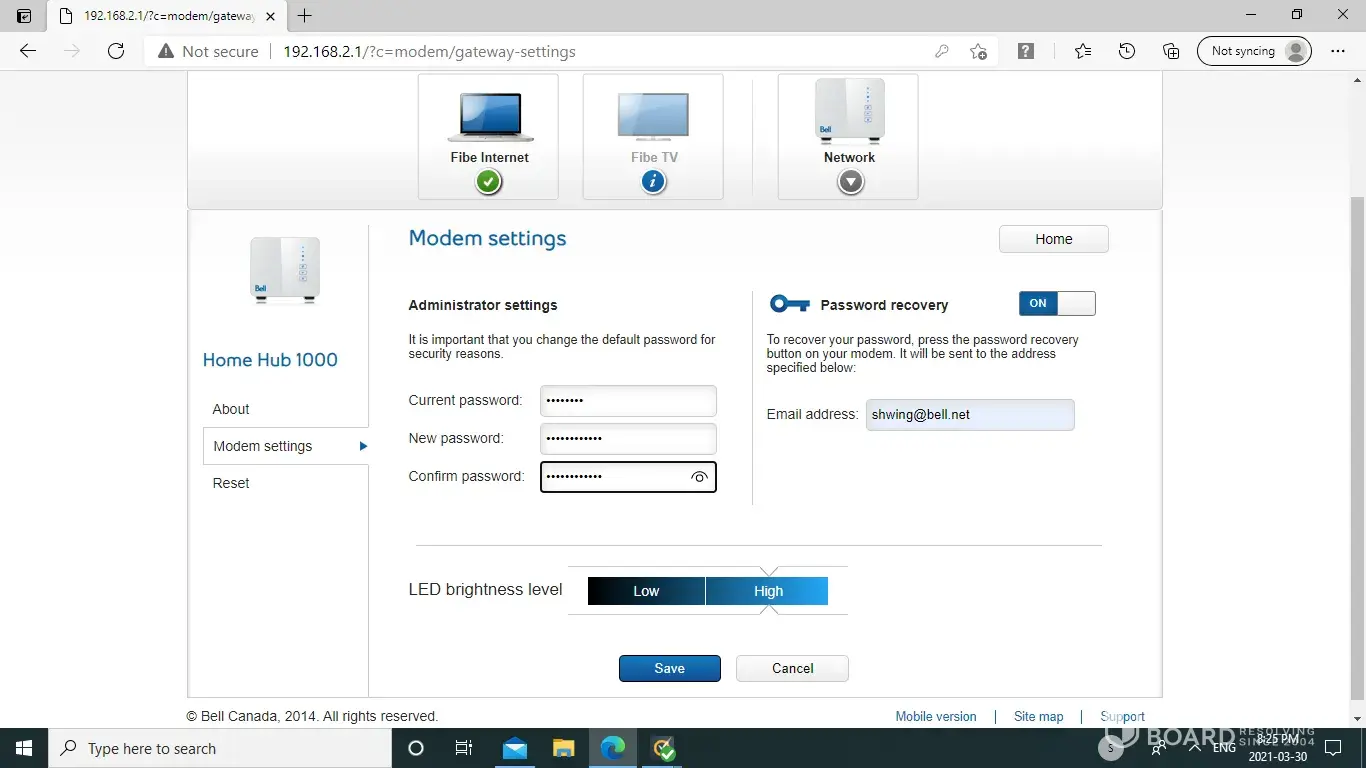This screenshot has height=768, width=1366.
Task: Expand the Modem settings sidebar arrow
Action: pos(363,446)
